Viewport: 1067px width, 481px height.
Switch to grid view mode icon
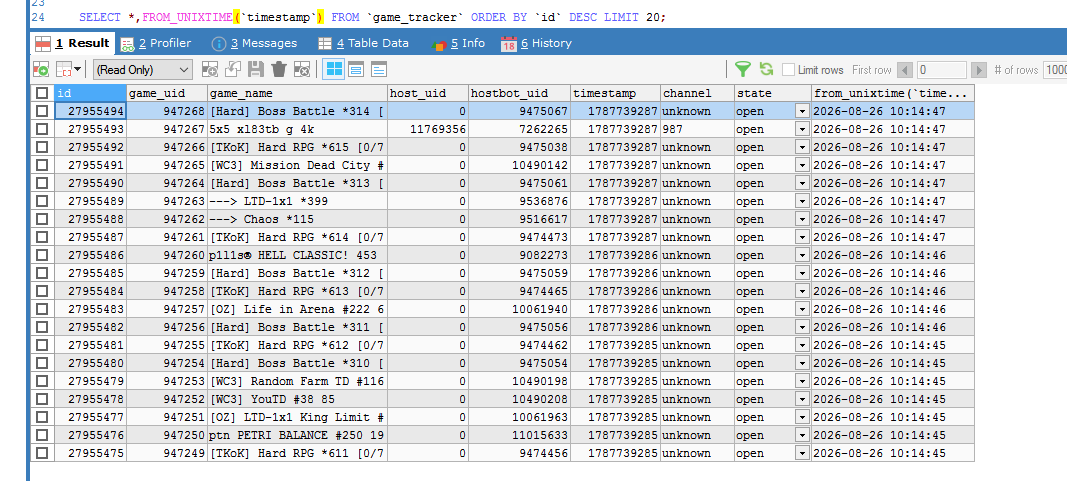pos(333,69)
